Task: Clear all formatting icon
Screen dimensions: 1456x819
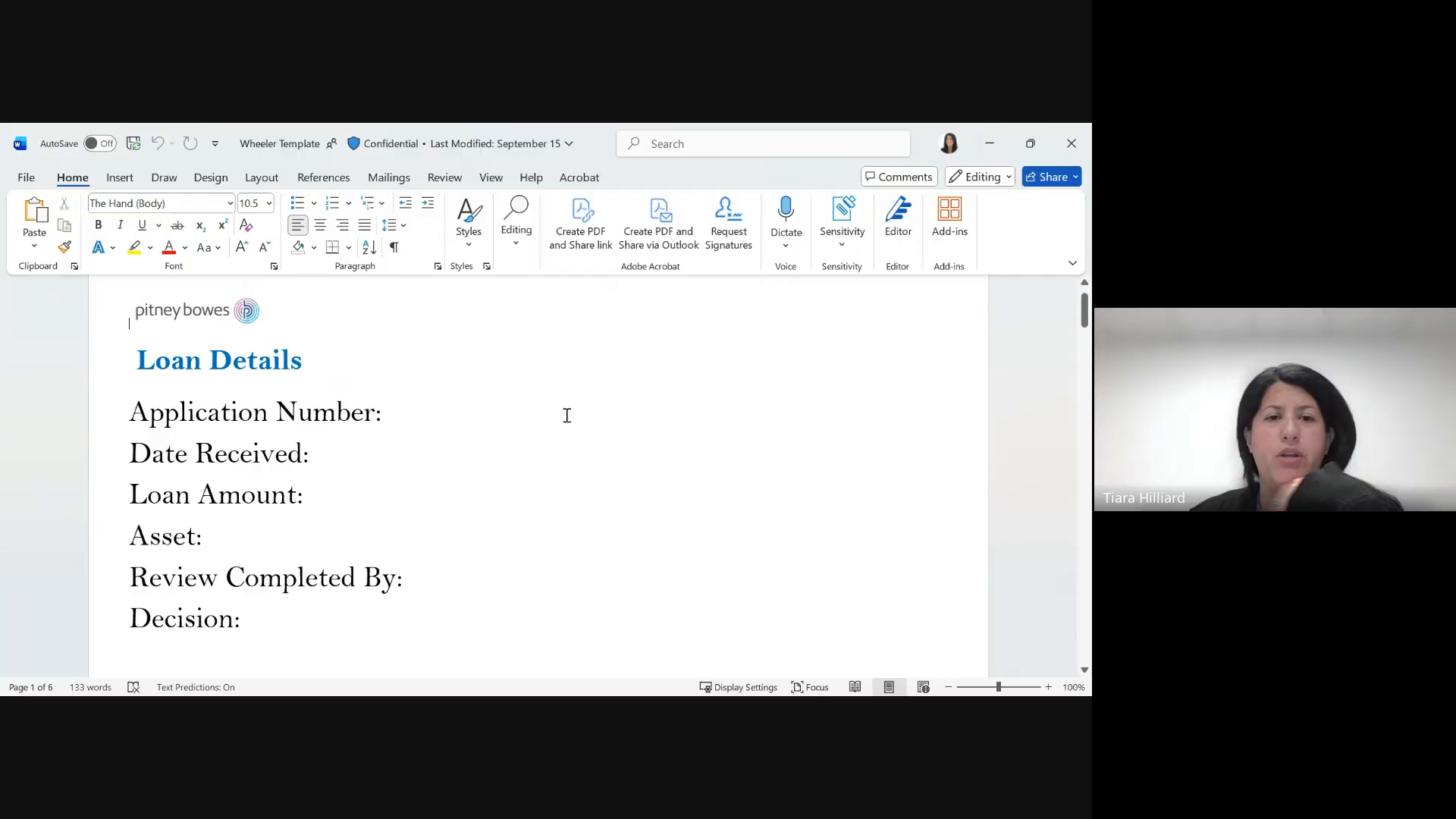Action: [x=246, y=225]
